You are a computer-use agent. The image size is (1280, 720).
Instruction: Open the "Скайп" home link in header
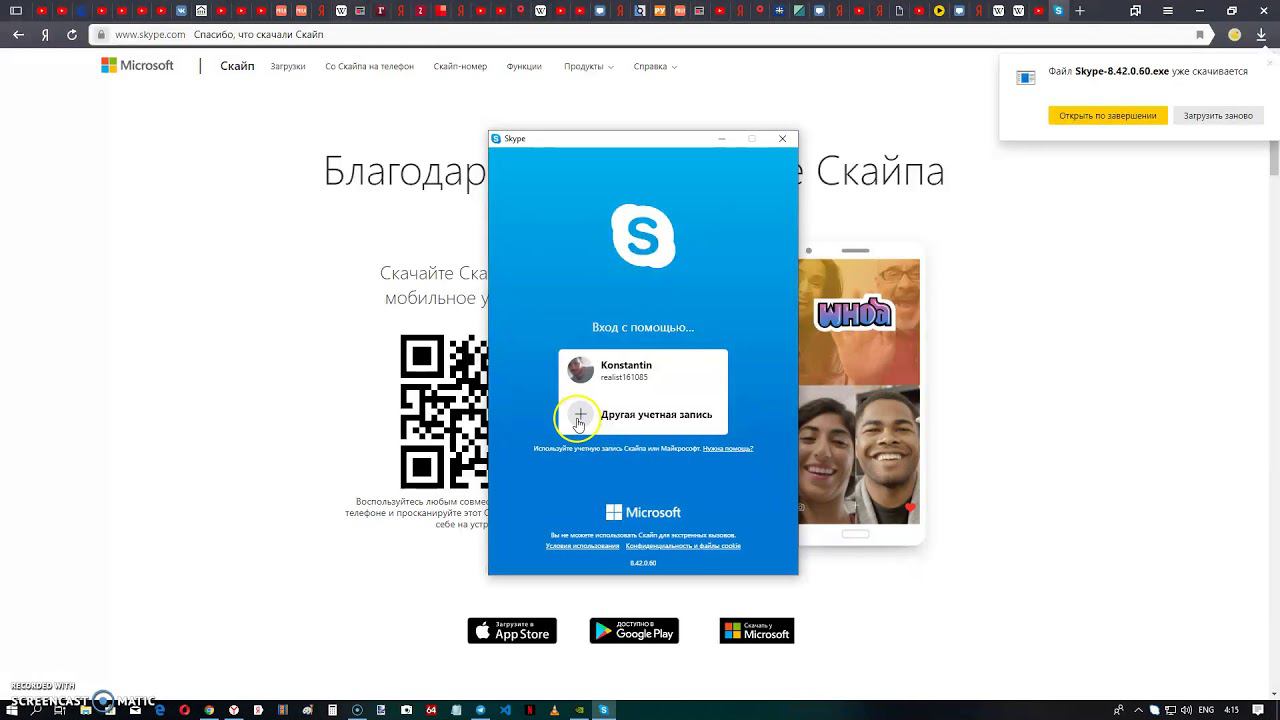coord(237,66)
